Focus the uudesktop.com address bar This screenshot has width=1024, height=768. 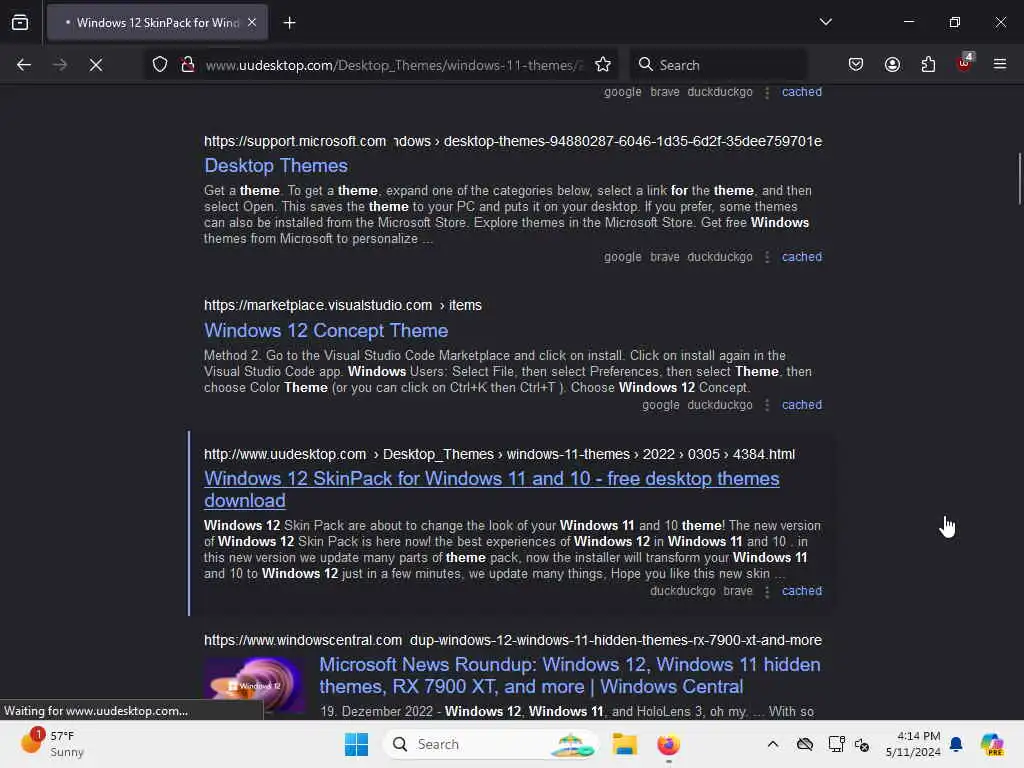394,65
